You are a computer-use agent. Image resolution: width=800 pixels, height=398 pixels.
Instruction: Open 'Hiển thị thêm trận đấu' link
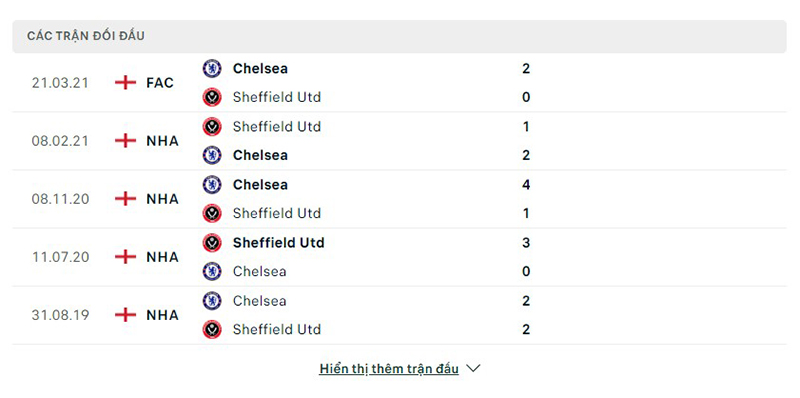point(389,369)
